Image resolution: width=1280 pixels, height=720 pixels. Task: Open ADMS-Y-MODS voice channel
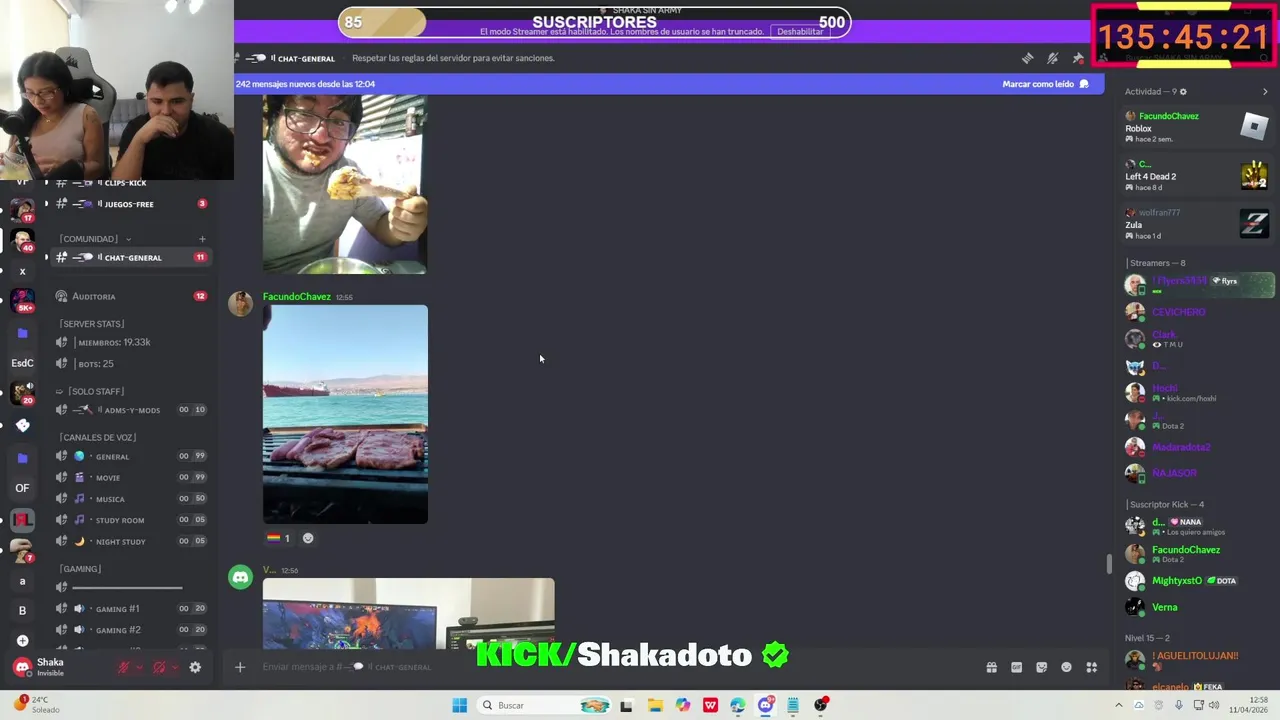(x=130, y=410)
